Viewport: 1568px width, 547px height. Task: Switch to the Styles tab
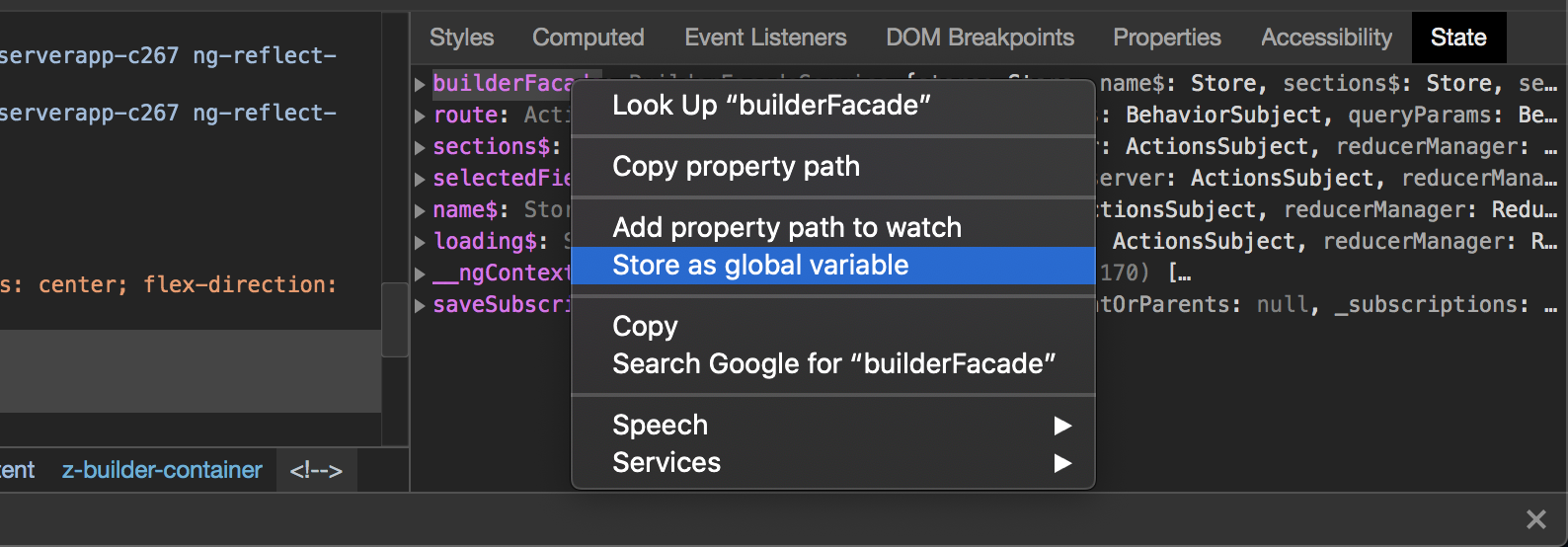(461, 38)
